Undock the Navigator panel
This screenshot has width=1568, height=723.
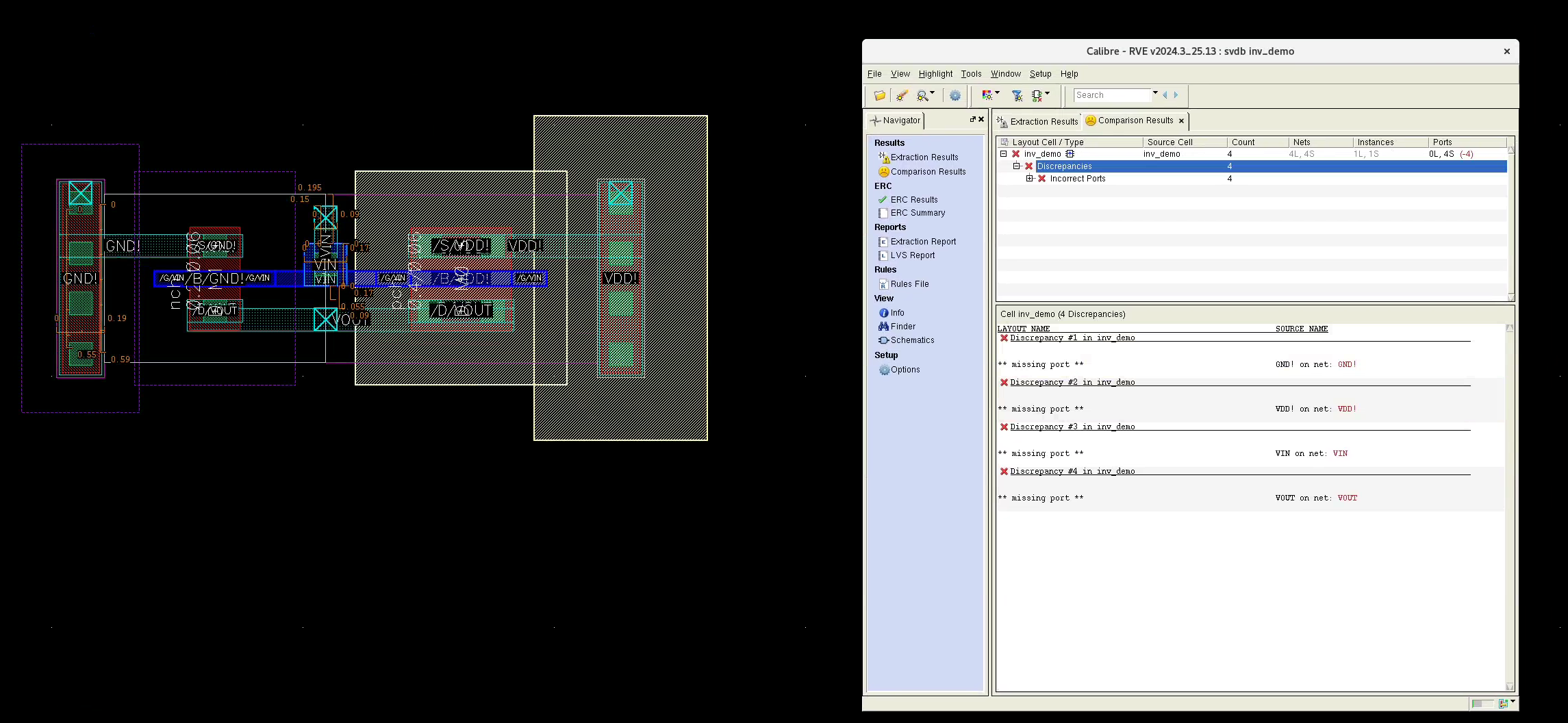point(972,119)
